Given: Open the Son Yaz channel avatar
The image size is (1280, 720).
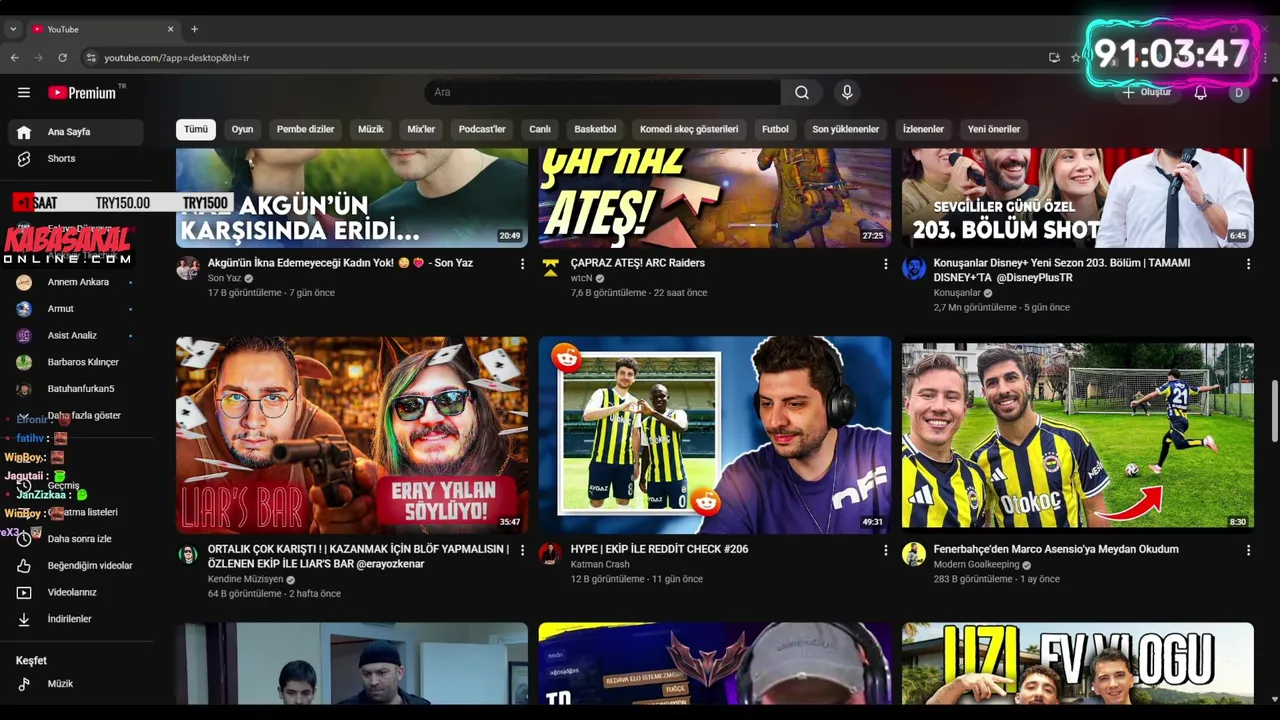Looking at the screenshot, I should coord(188,268).
